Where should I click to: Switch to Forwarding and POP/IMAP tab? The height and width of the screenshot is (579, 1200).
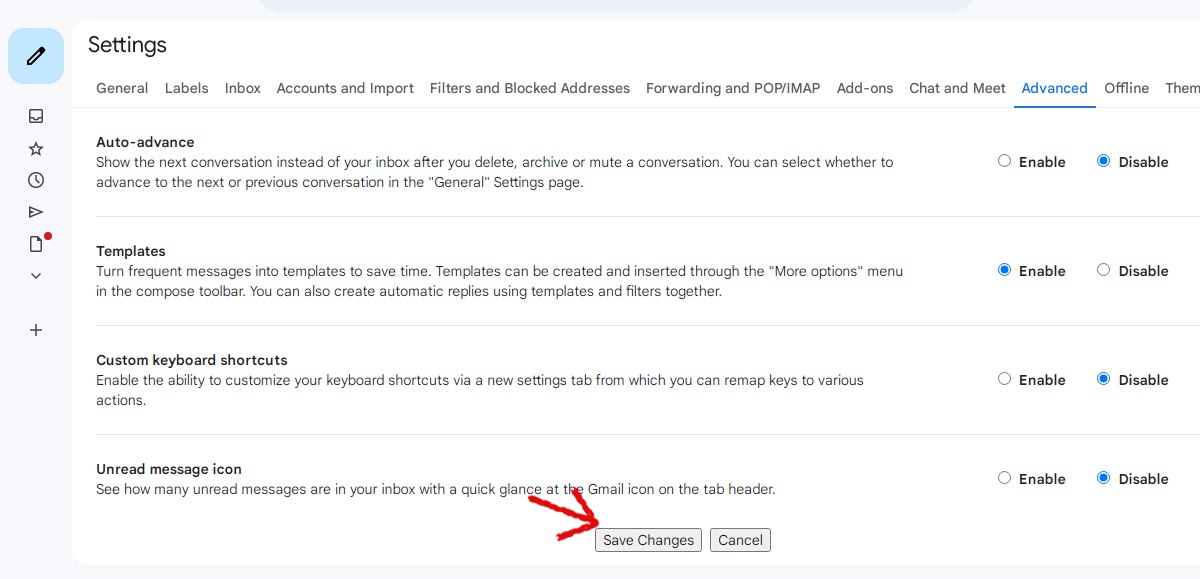click(733, 88)
